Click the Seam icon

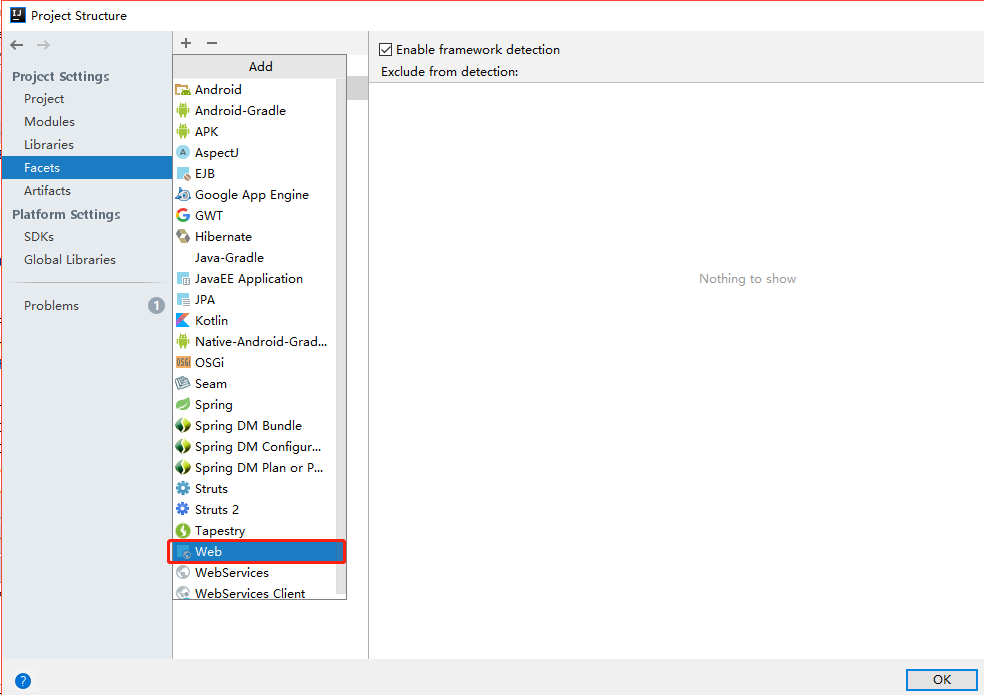(x=183, y=384)
